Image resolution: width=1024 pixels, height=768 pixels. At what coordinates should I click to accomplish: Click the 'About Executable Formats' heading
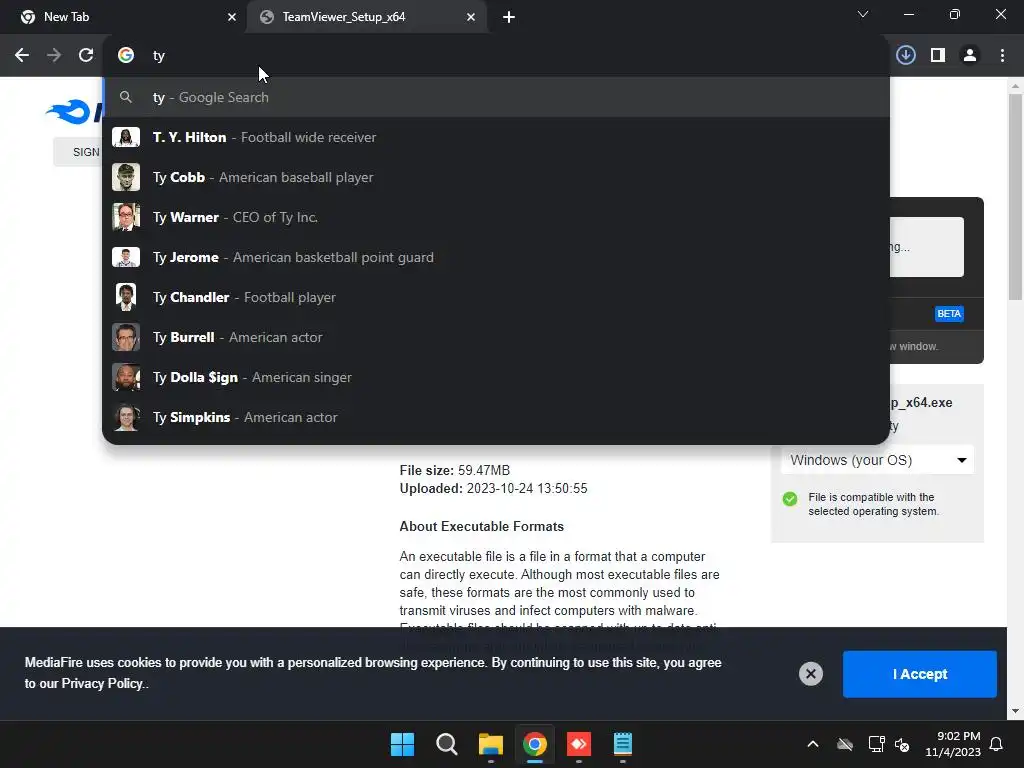[481, 526]
